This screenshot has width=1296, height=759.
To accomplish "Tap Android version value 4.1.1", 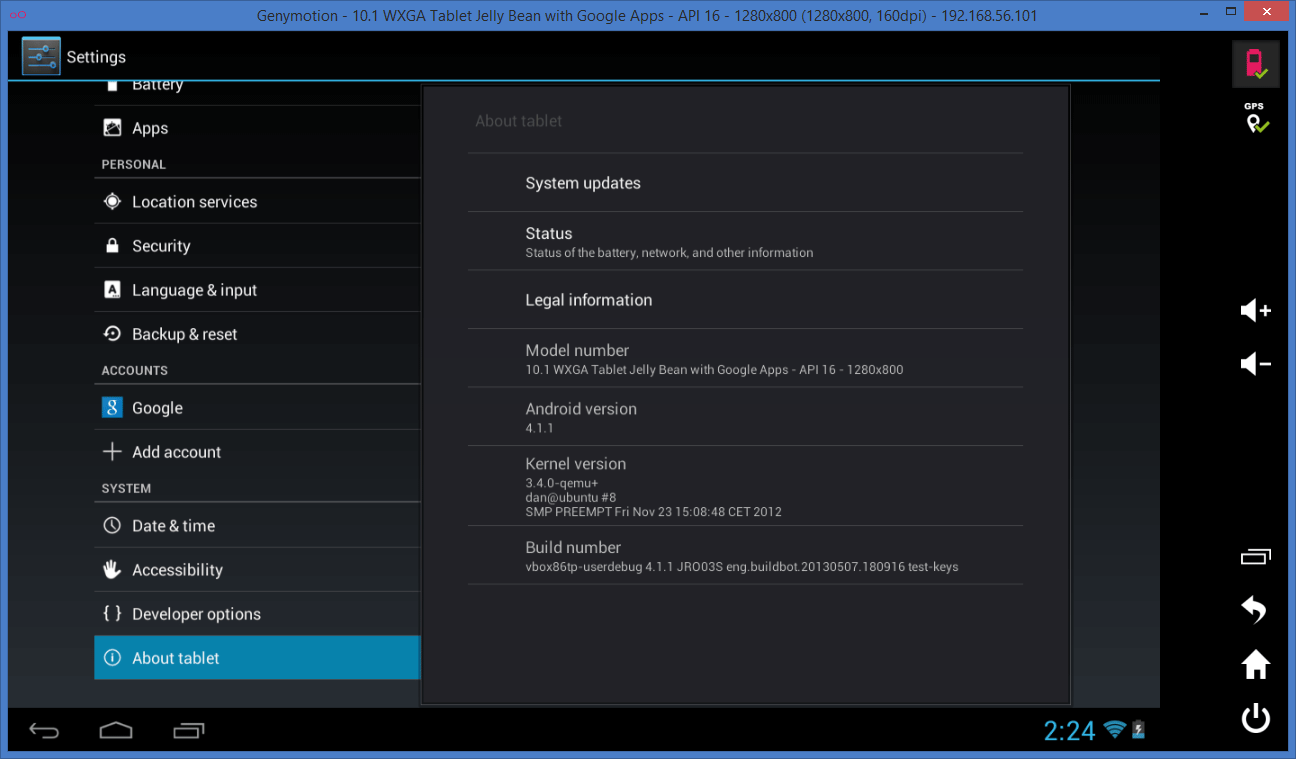I will point(540,428).
